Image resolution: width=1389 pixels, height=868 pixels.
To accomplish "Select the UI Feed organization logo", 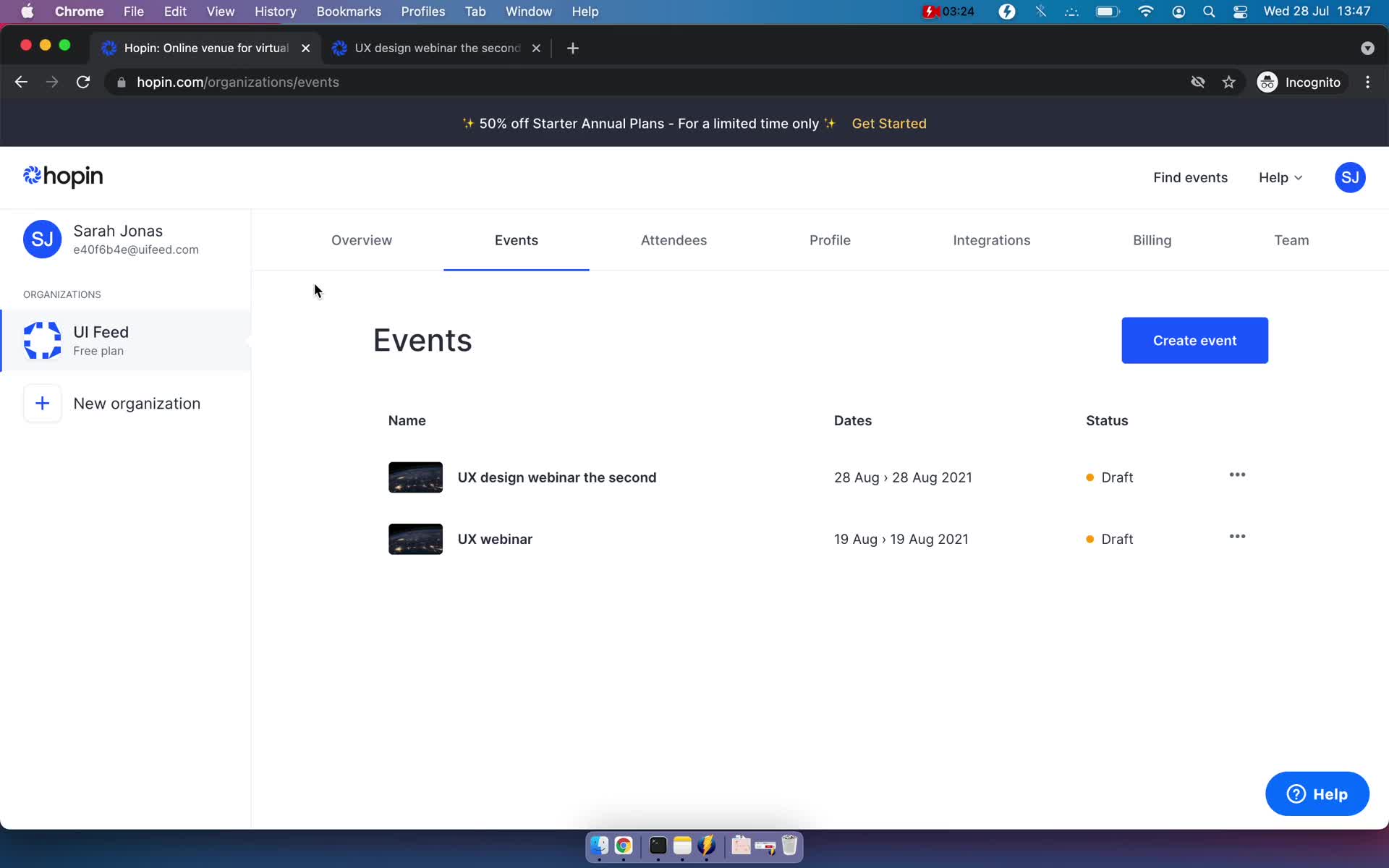I will [x=42, y=340].
